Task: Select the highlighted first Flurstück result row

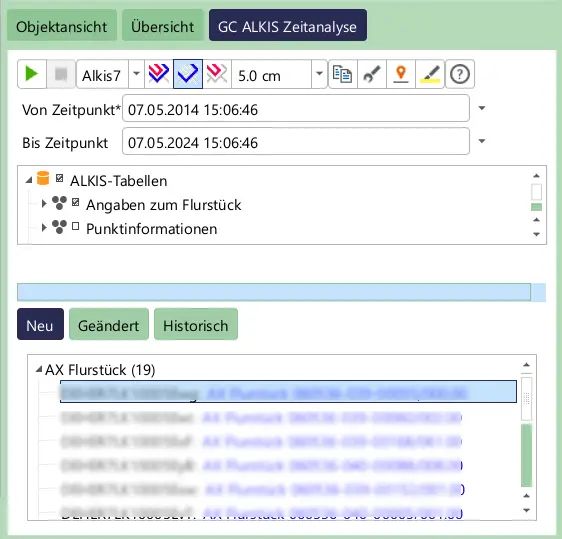Action: [x=288, y=392]
